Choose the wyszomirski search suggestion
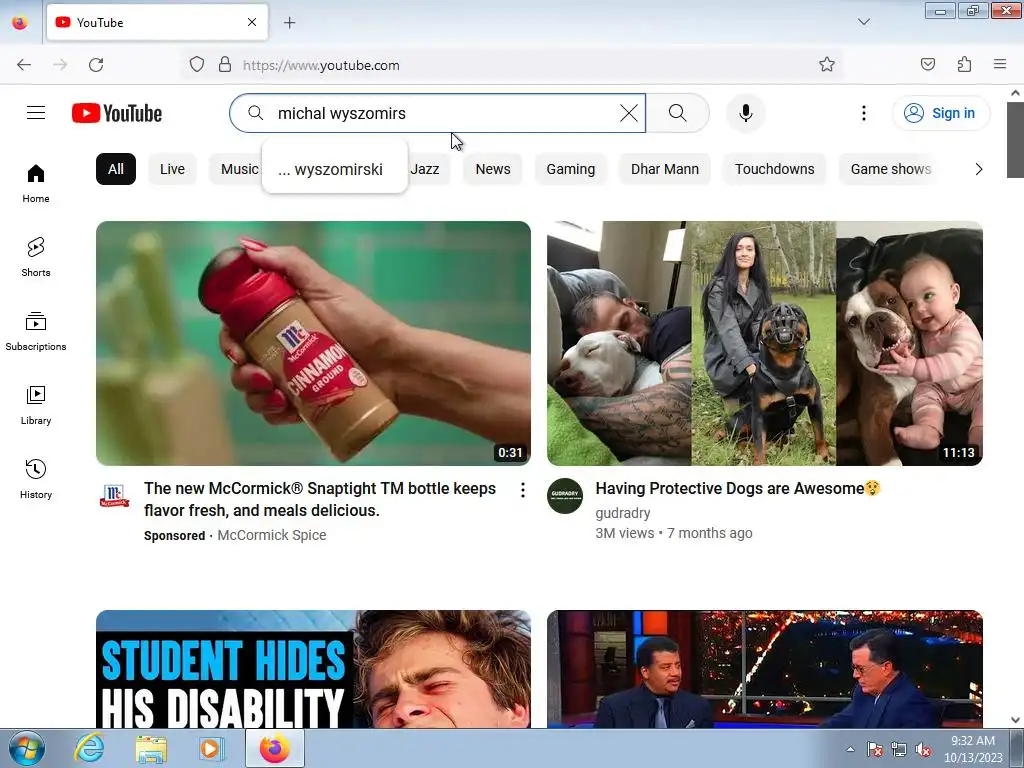This screenshot has height=768, width=1024. [x=335, y=169]
